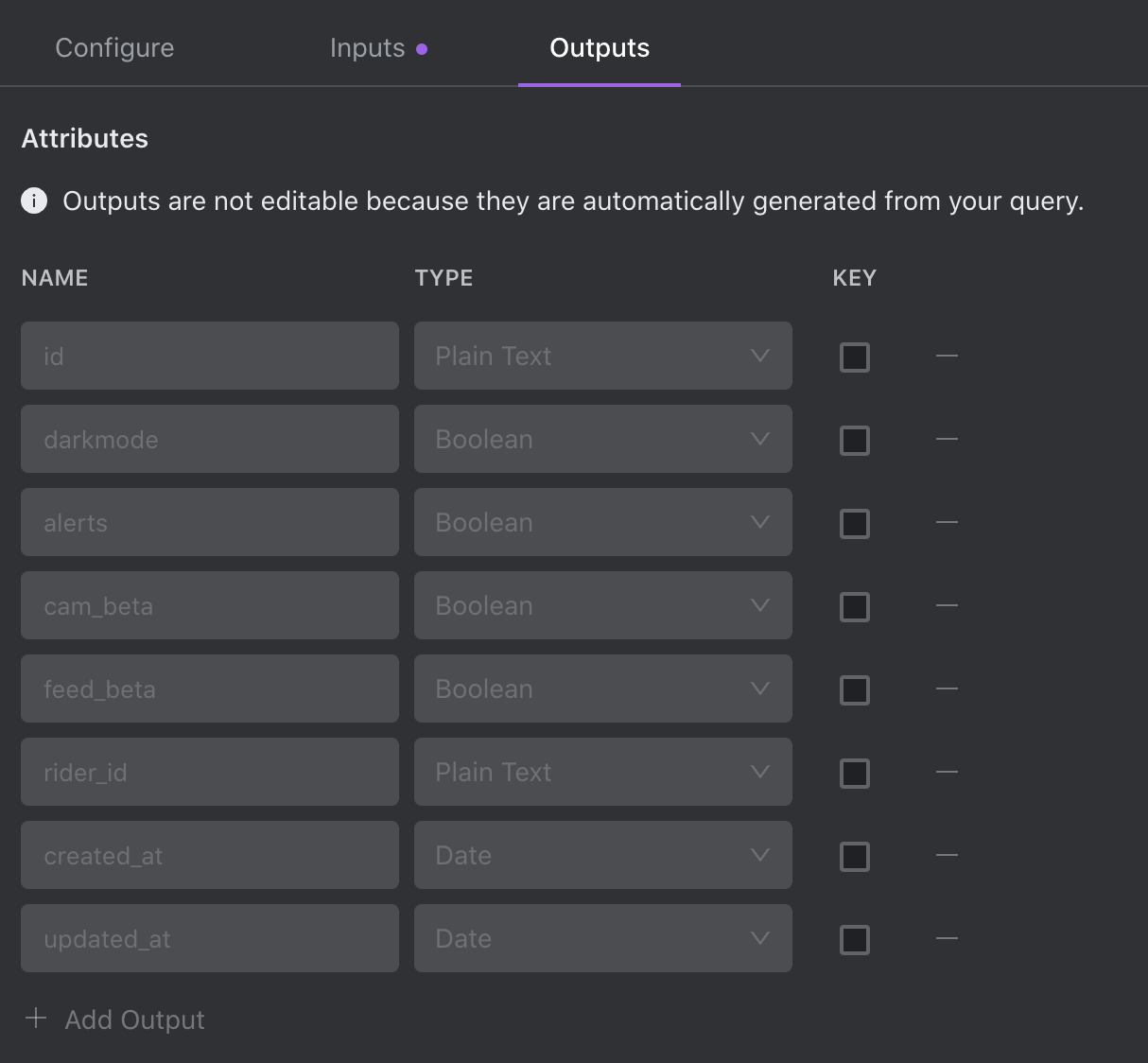This screenshot has height=1063, width=1148.
Task: Click the remove dash for darkmode row
Action: point(947,439)
